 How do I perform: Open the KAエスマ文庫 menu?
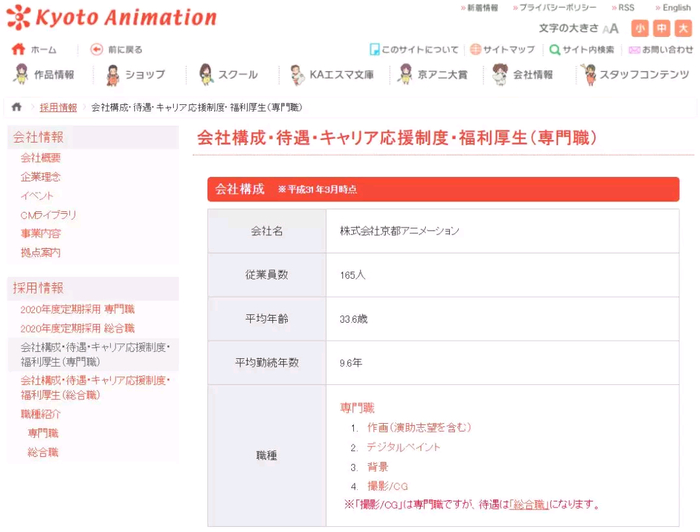click(x=331, y=75)
